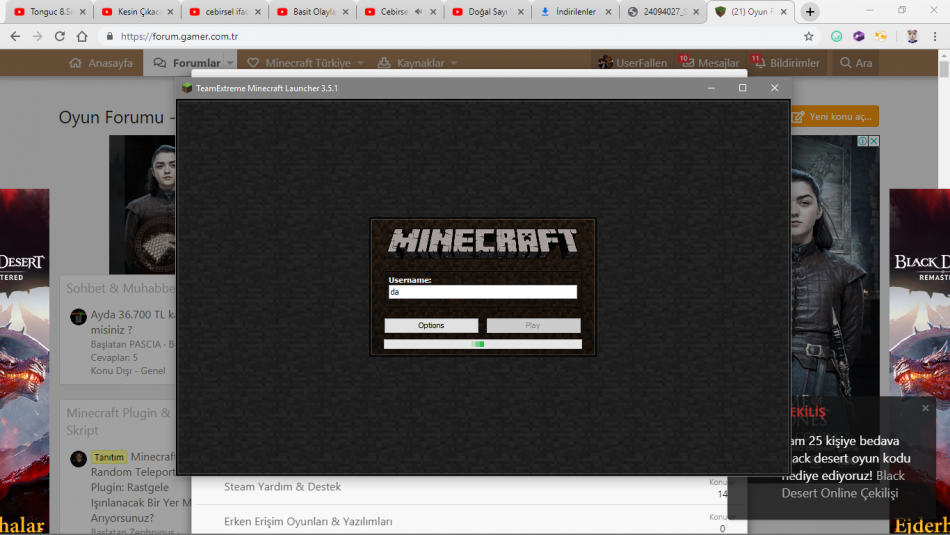950x535 pixels.
Task: Open Kaynaklar menu item
Action: click(412, 63)
